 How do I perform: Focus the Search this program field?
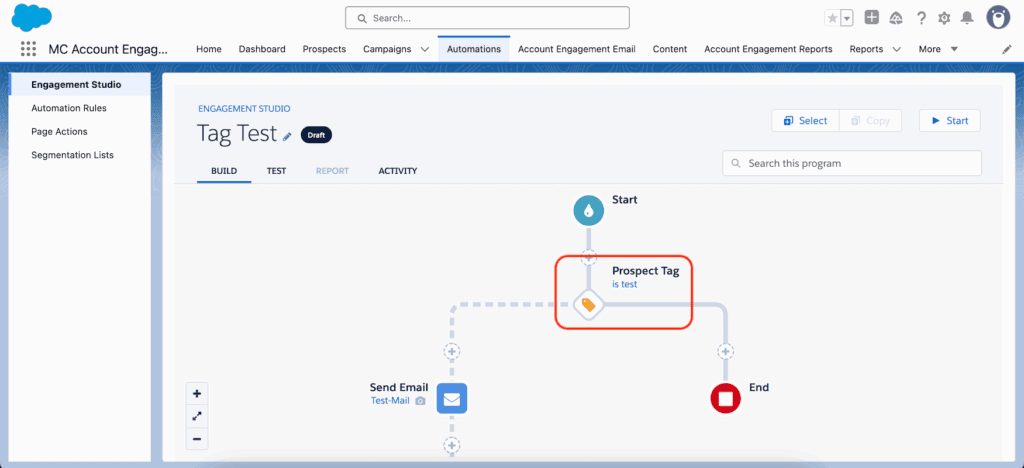pyautogui.click(x=852, y=163)
